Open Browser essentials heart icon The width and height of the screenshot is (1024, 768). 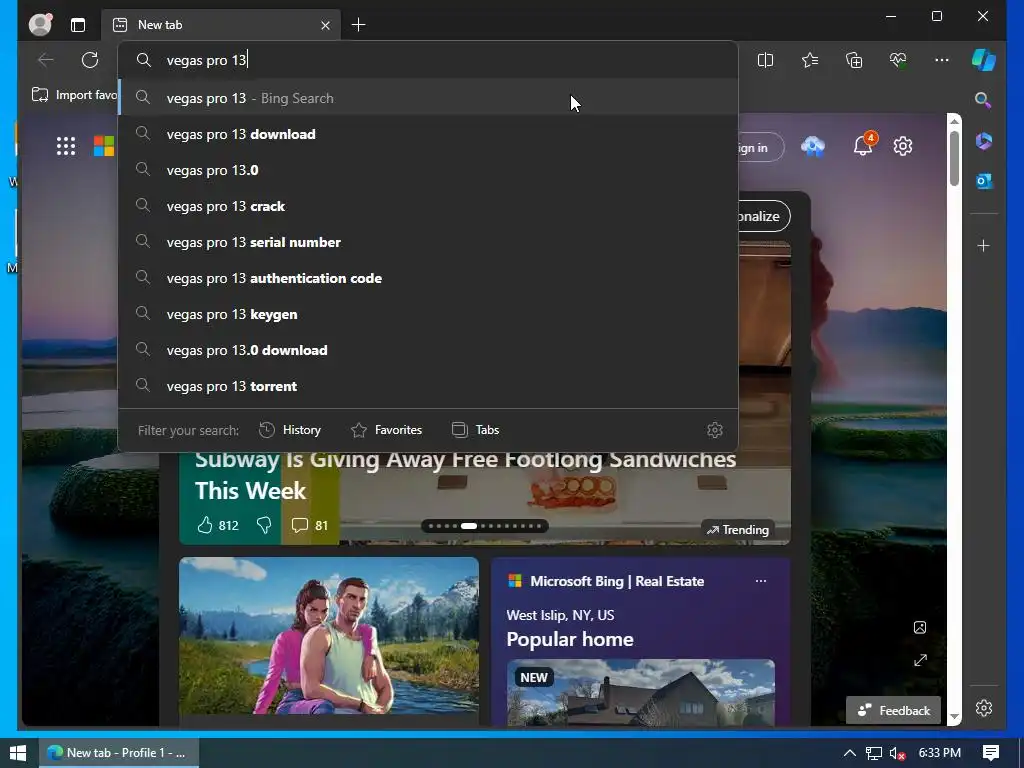point(898,60)
